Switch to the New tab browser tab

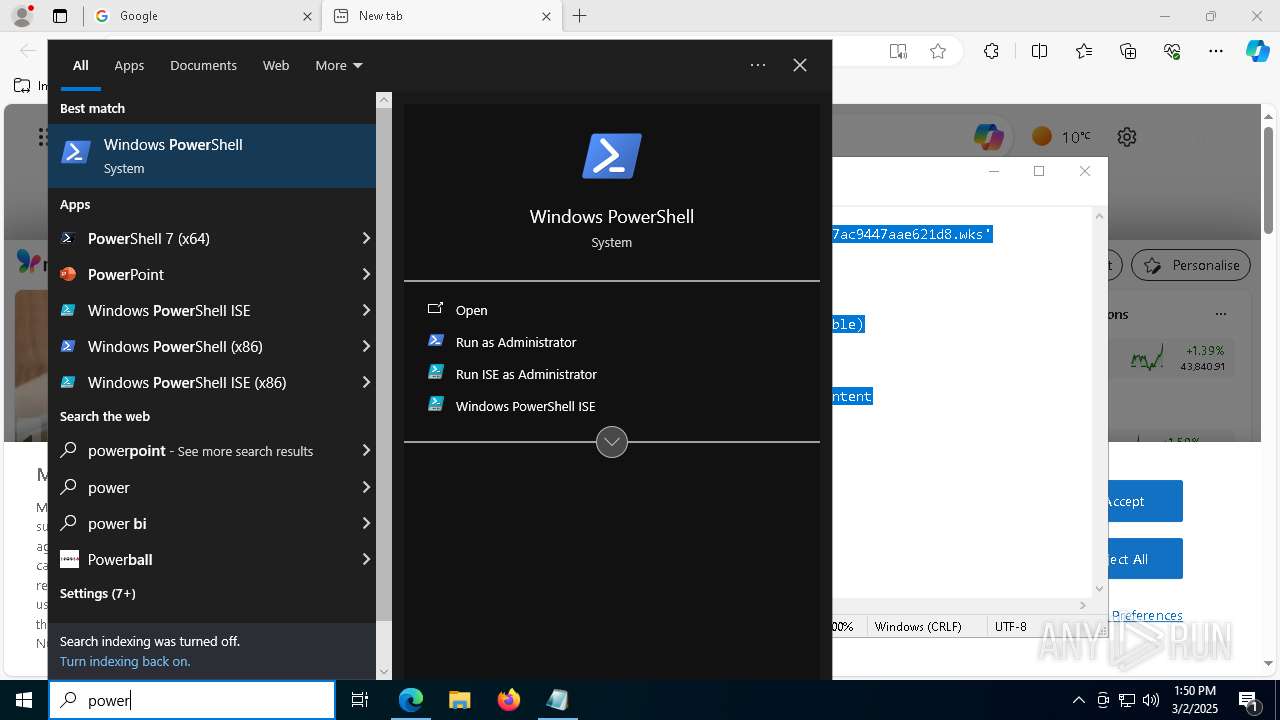coord(442,16)
